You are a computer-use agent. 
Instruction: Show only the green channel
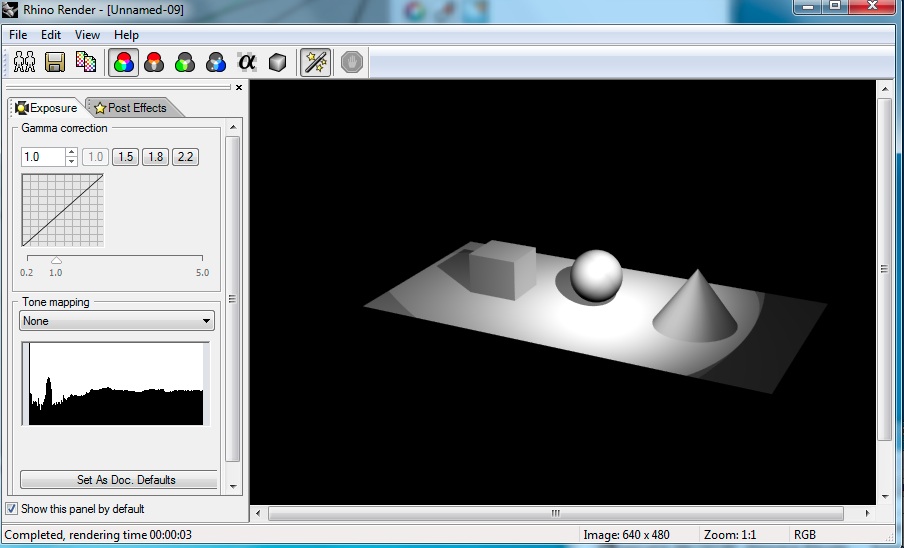[184, 62]
